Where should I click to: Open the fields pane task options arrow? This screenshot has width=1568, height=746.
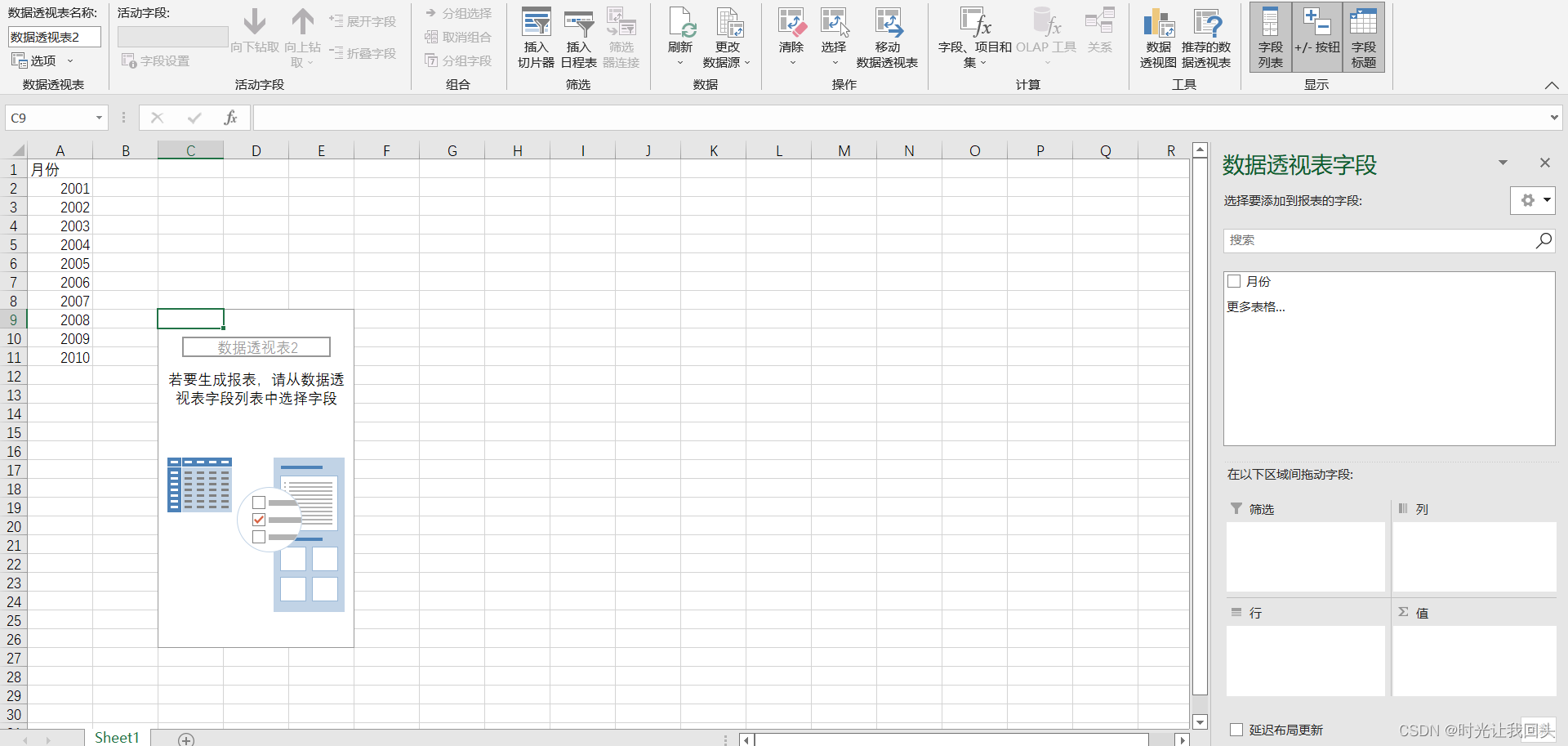(1503, 163)
